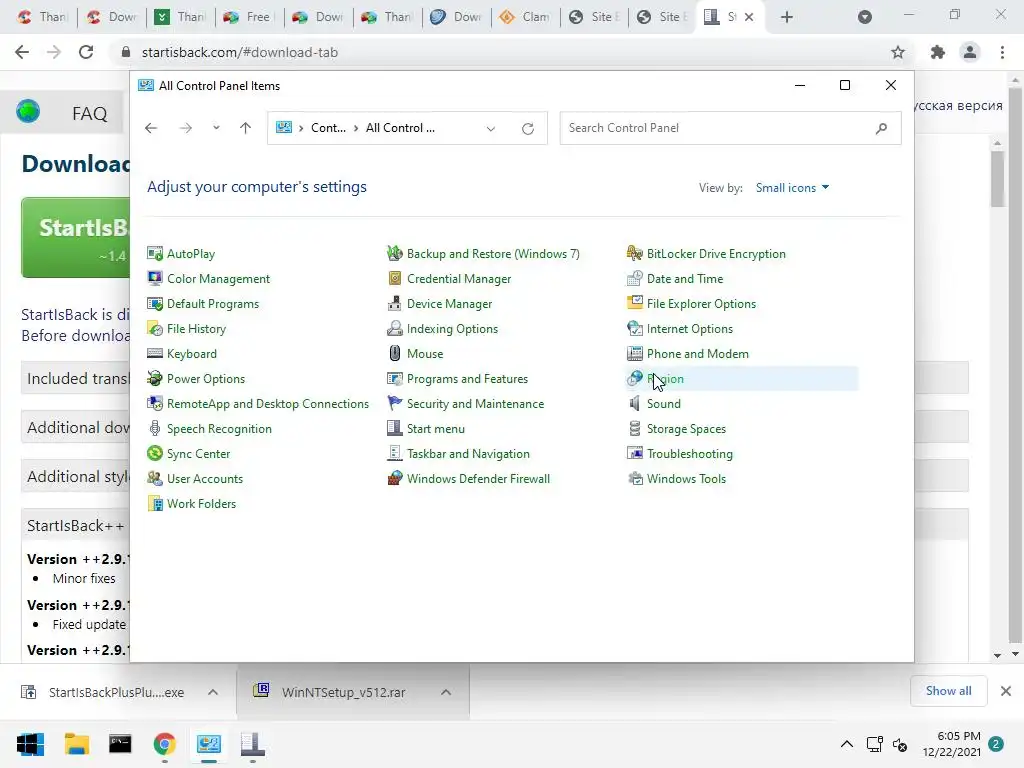Open Chrome extensions puzzle icon
1024x768 pixels.
(938, 52)
